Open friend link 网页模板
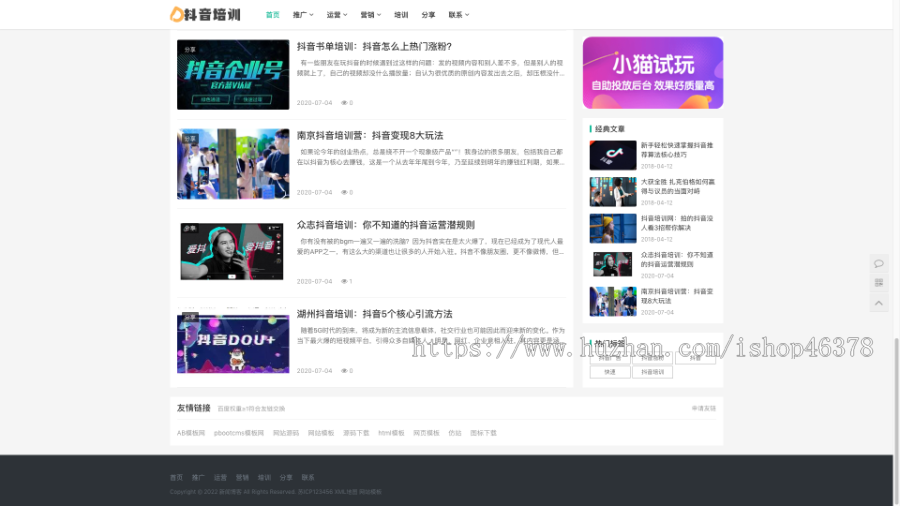 coord(426,433)
